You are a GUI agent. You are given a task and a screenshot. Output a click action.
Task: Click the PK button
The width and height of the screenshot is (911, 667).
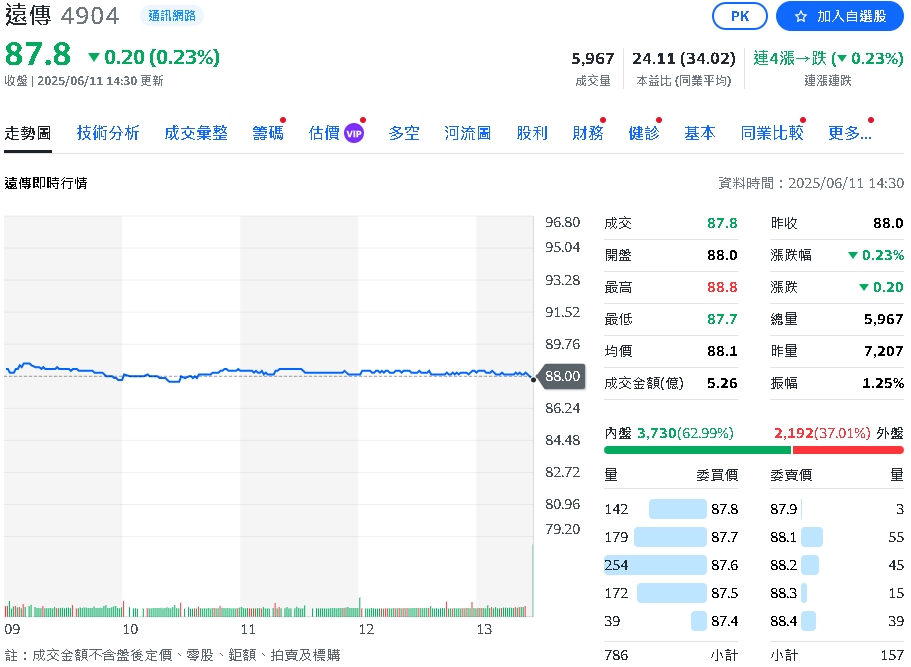tap(739, 16)
